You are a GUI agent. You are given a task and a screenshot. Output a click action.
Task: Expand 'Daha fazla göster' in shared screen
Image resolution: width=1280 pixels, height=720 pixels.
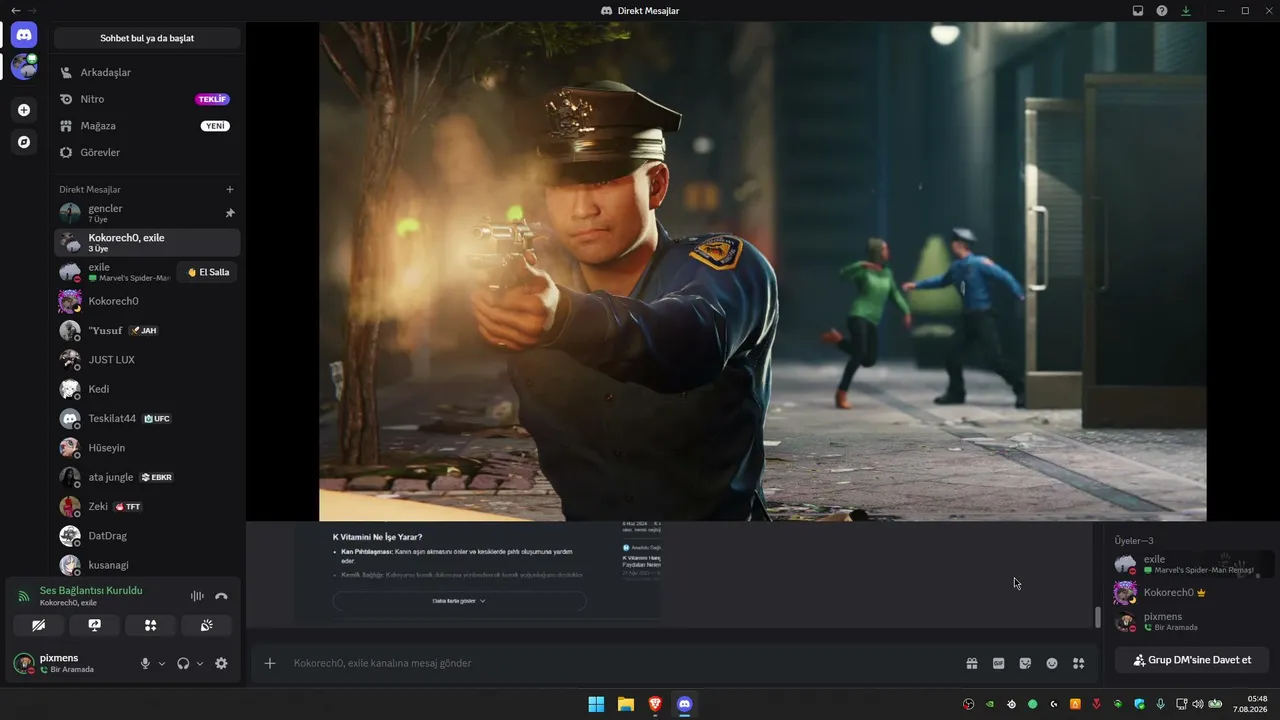[x=459, y=601]
